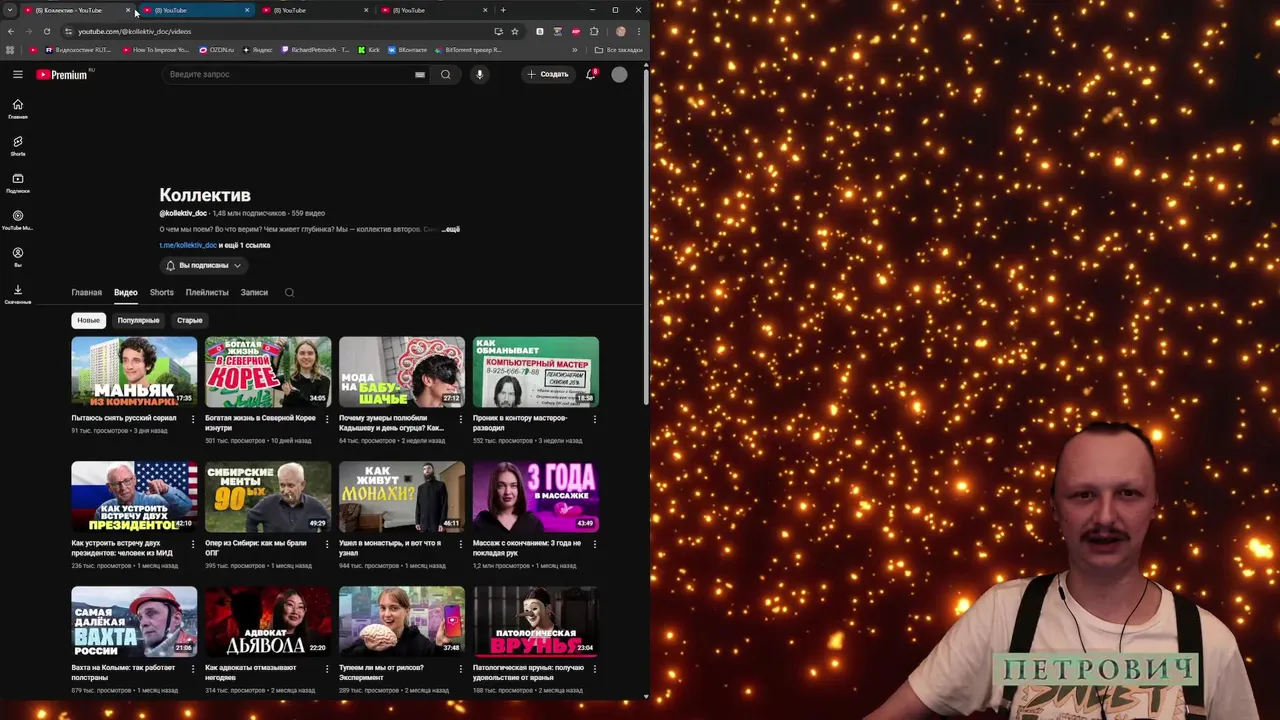This screenshot has height=720, width=1280.
Task: Open the Яндекс bookmark
Action: click(x=258, y=50)
